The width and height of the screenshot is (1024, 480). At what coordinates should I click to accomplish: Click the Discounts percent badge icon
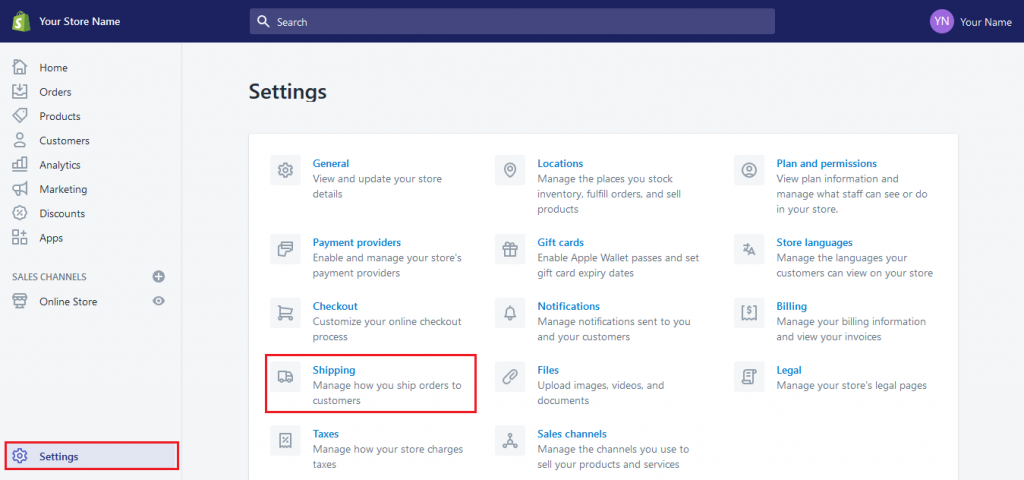[x=20, y=213]
